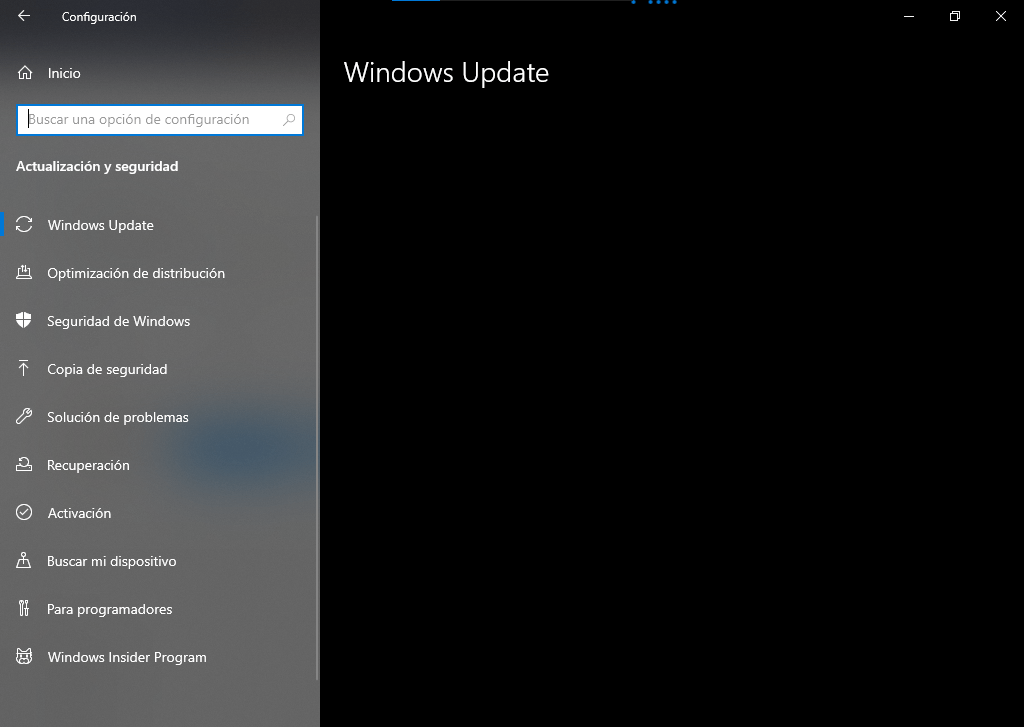Screen dimensions: 1024x727
Task: Click the Windows Insider Program cat icon
Action: (24, 656)
